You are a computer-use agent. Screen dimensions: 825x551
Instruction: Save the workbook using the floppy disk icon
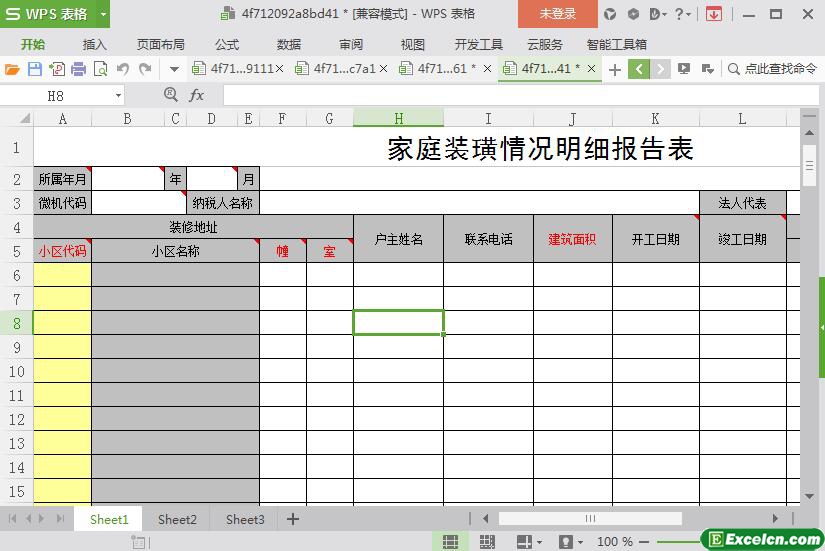[35, 69]
